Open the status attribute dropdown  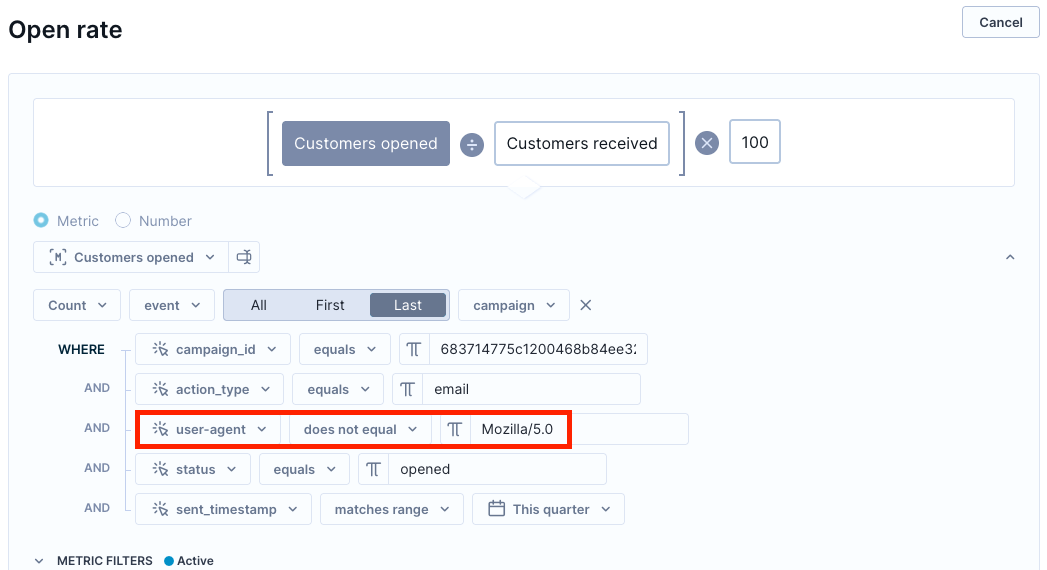(193, 469)
